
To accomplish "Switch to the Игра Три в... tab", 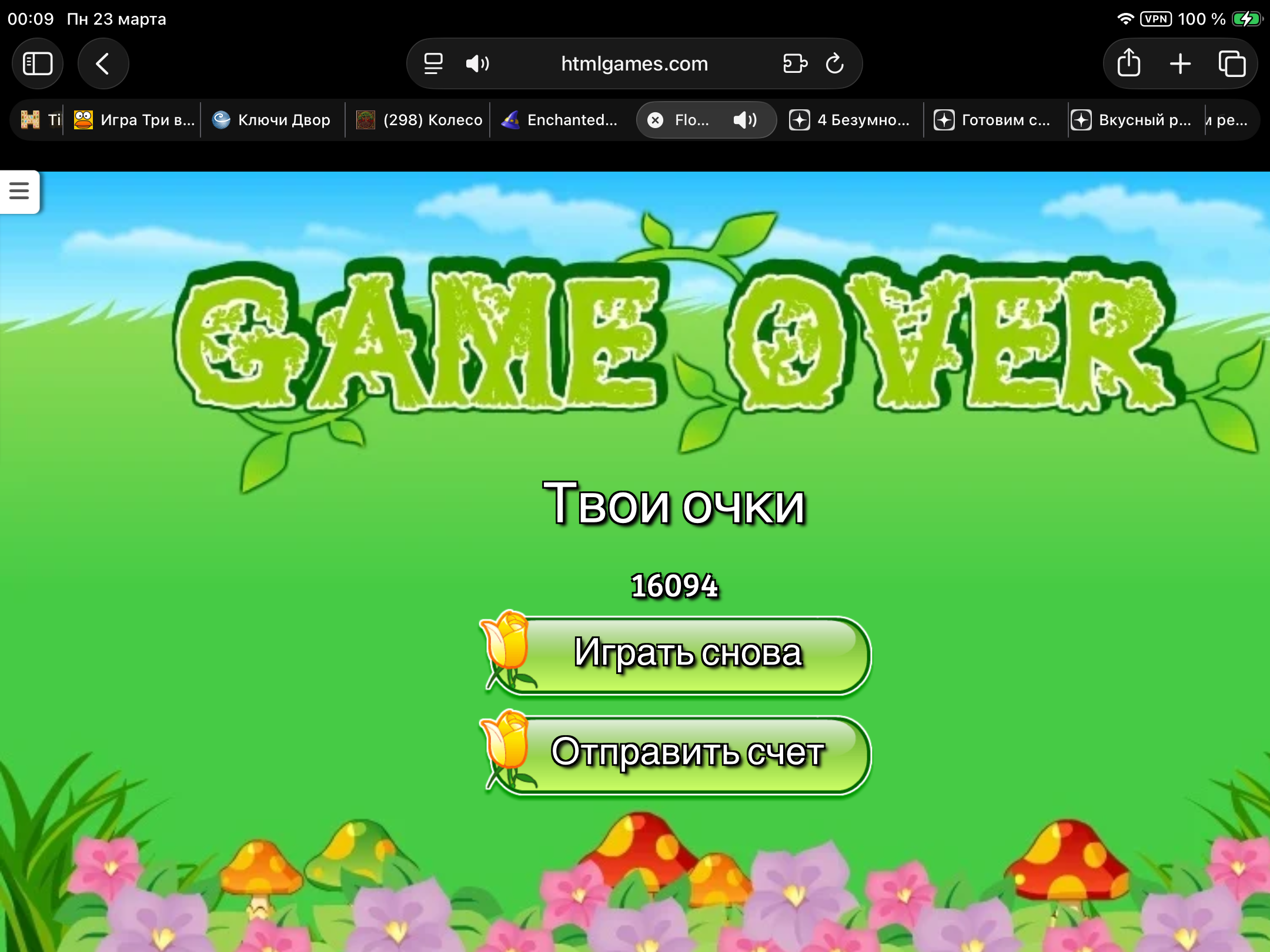I will [x=135, y=120].
